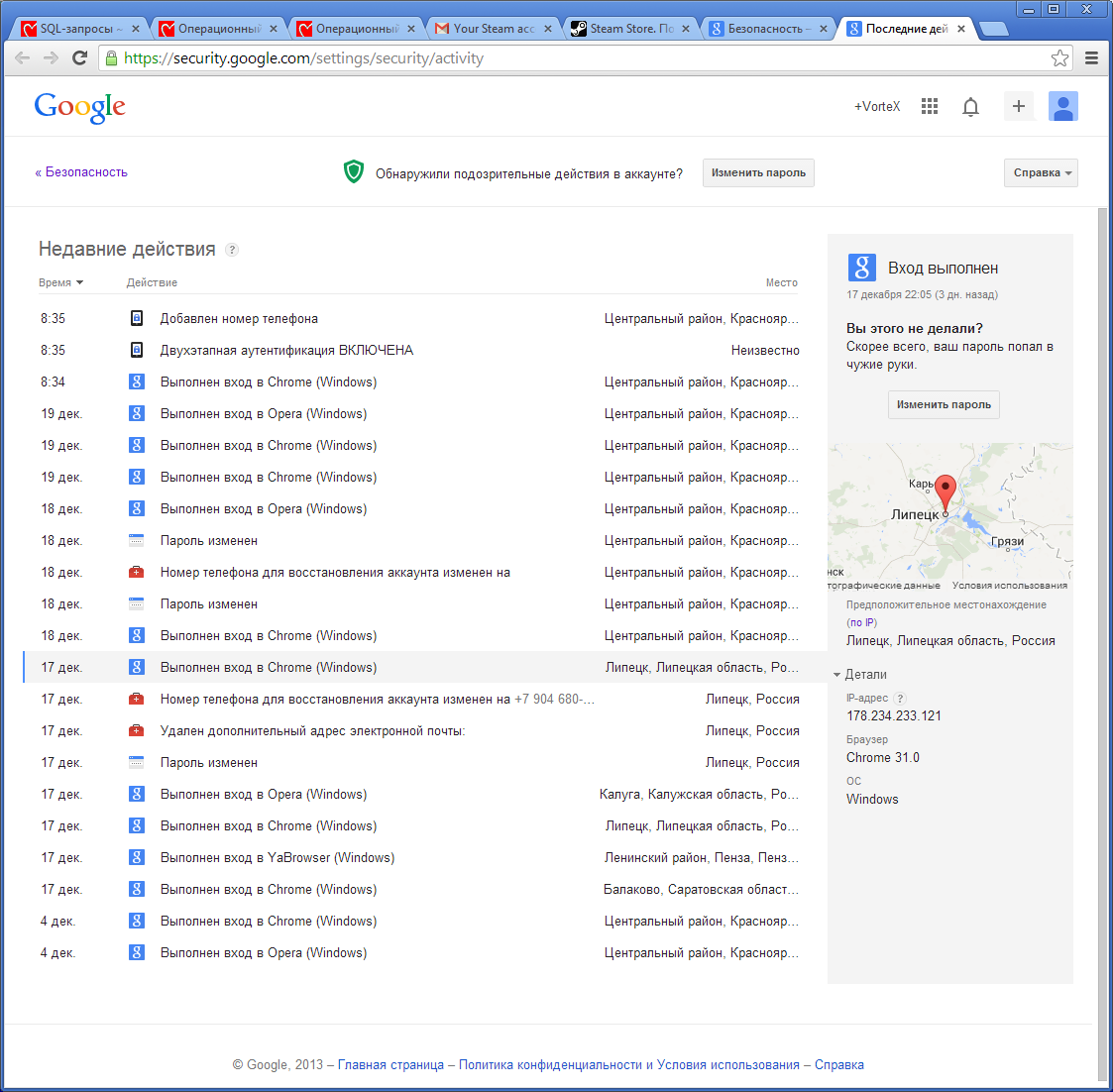This screenshot has height=1092, width=1113.
Task: Open the account profile avatar
Action: coord(1063,106)
